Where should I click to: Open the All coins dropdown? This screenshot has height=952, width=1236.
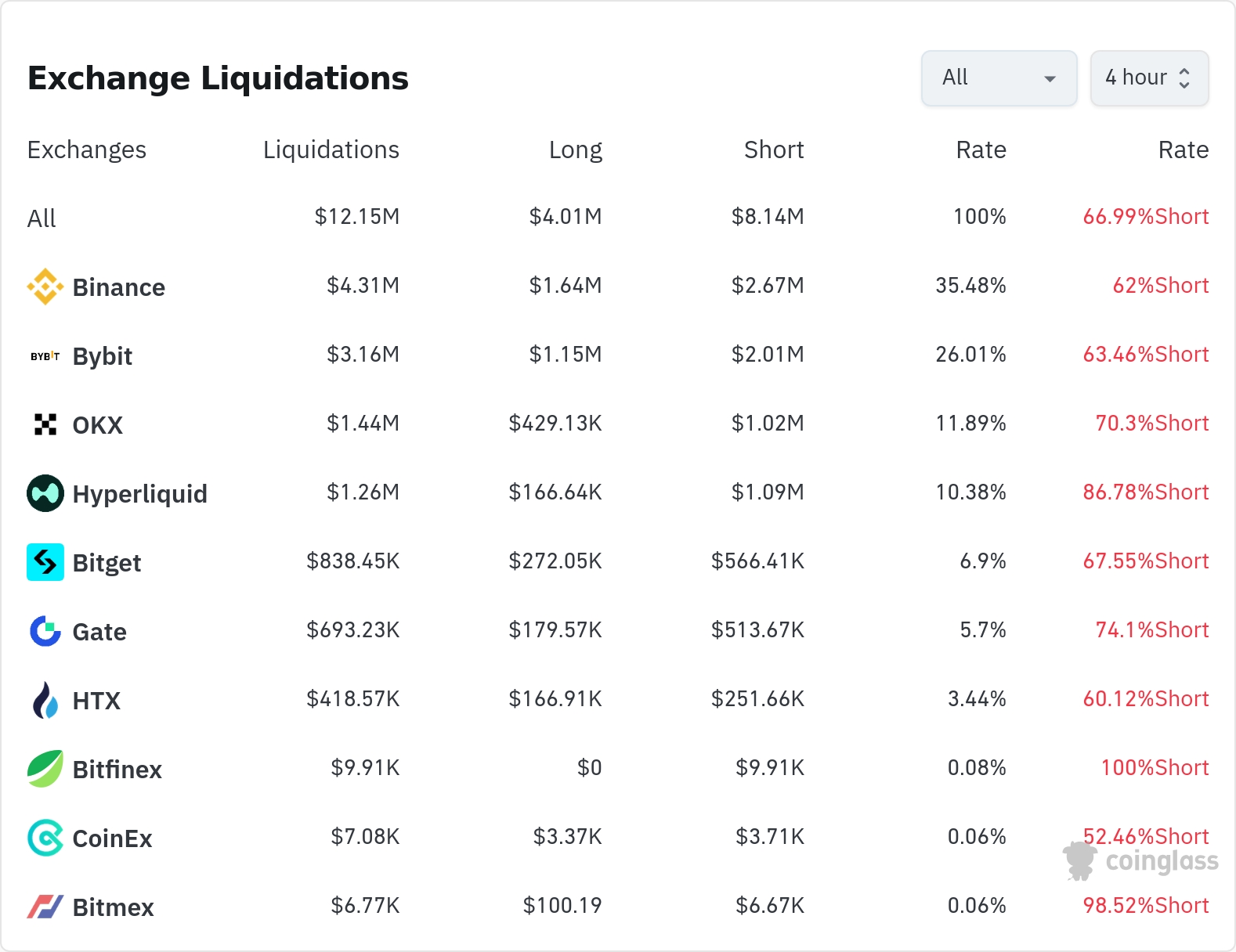coord(999,78)
